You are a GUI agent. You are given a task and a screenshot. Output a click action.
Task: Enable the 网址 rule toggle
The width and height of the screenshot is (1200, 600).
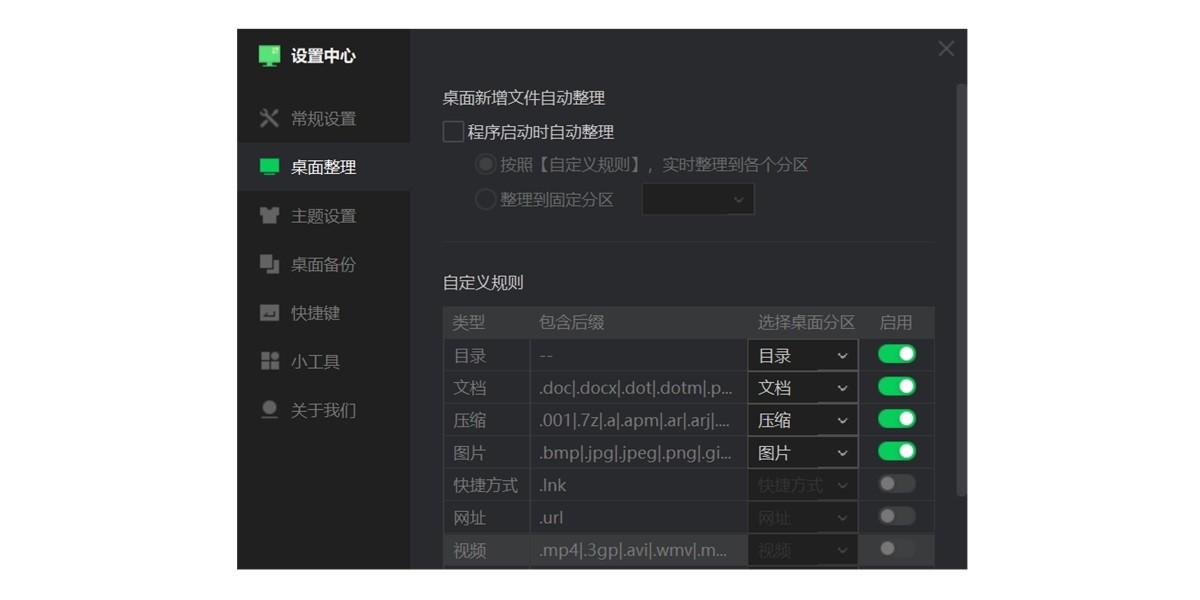[x=897, y=516]
